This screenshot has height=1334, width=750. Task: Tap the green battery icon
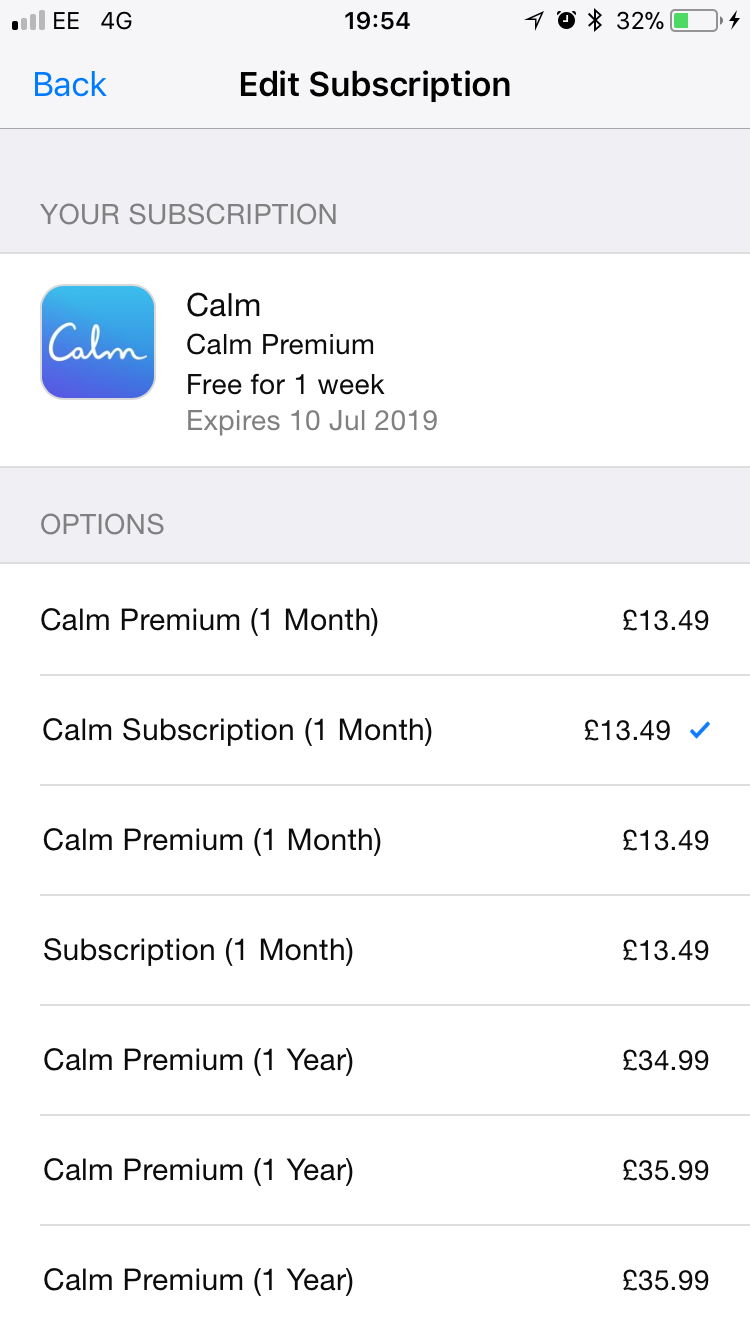[697, 20]
